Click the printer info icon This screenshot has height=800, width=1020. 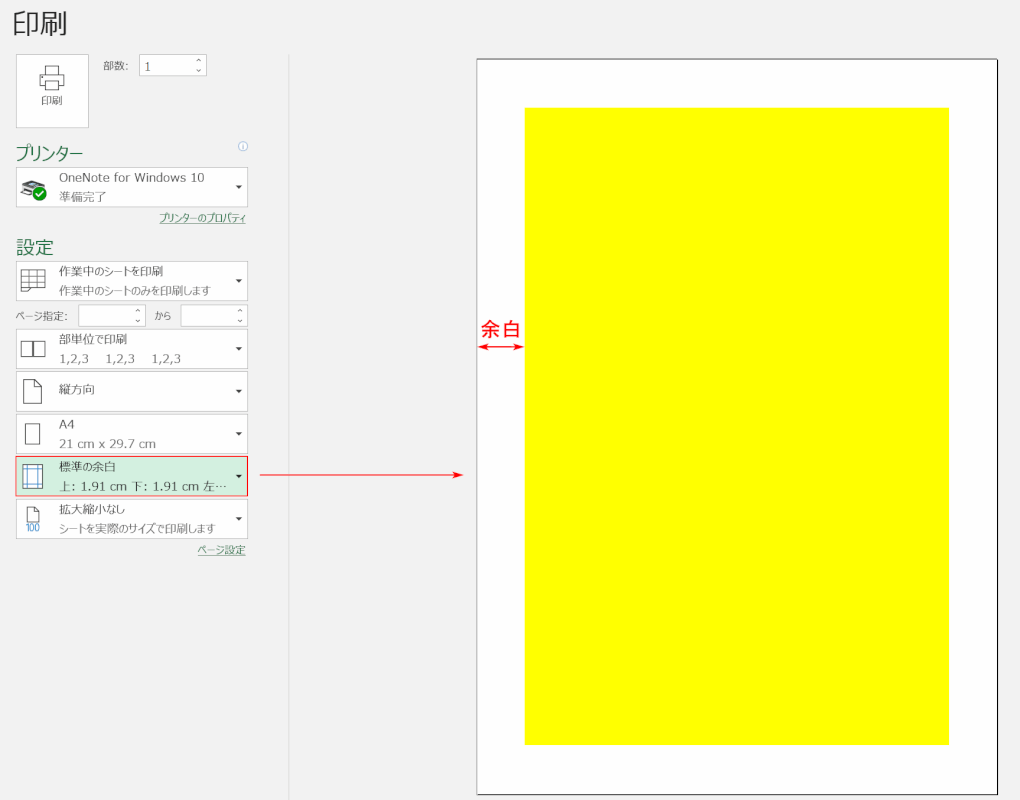243,146
